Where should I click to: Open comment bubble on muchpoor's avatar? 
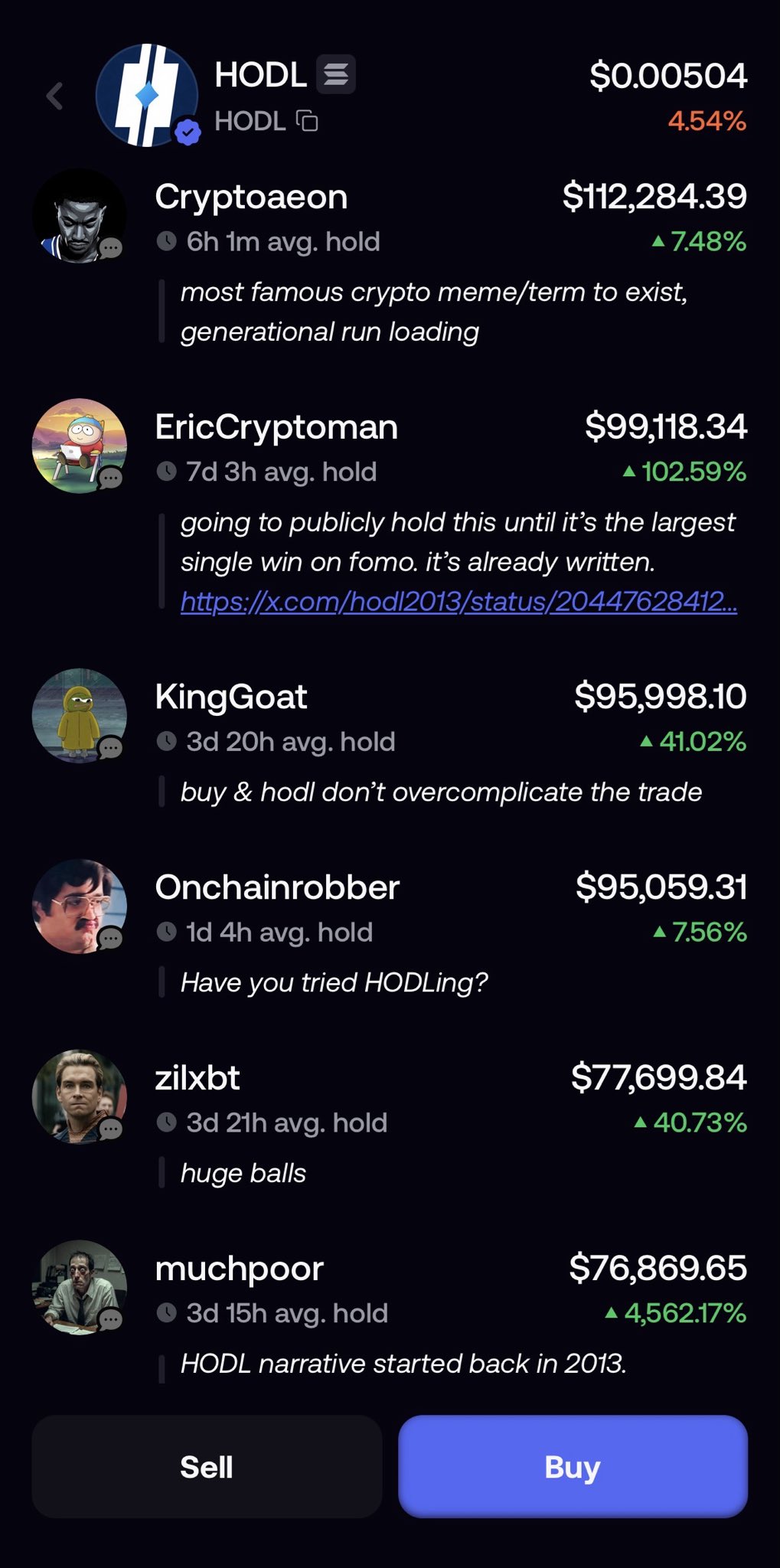(111, 1319)
